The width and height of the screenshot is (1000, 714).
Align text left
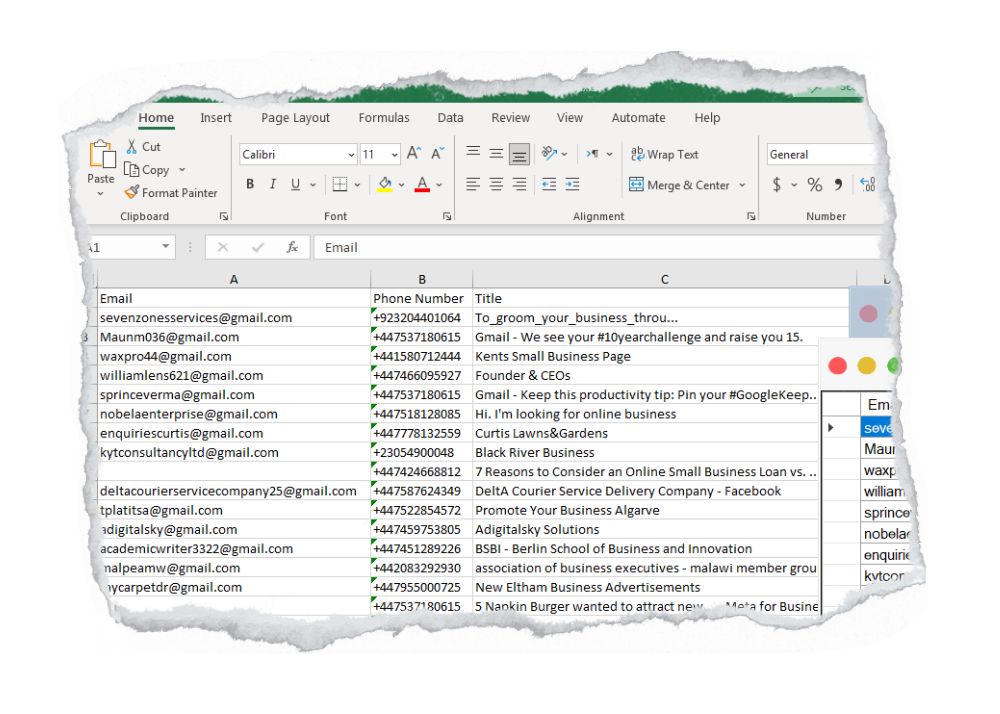click(473, 185)
